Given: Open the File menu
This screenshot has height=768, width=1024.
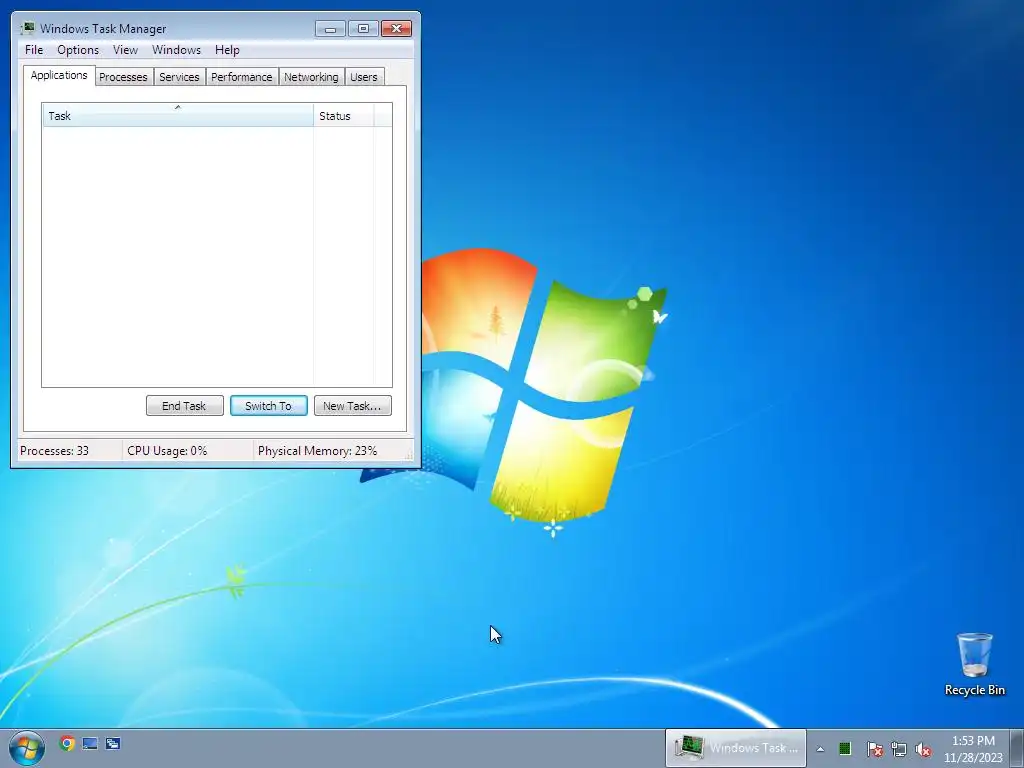Looking at the screenshot, I should point(34,50).
